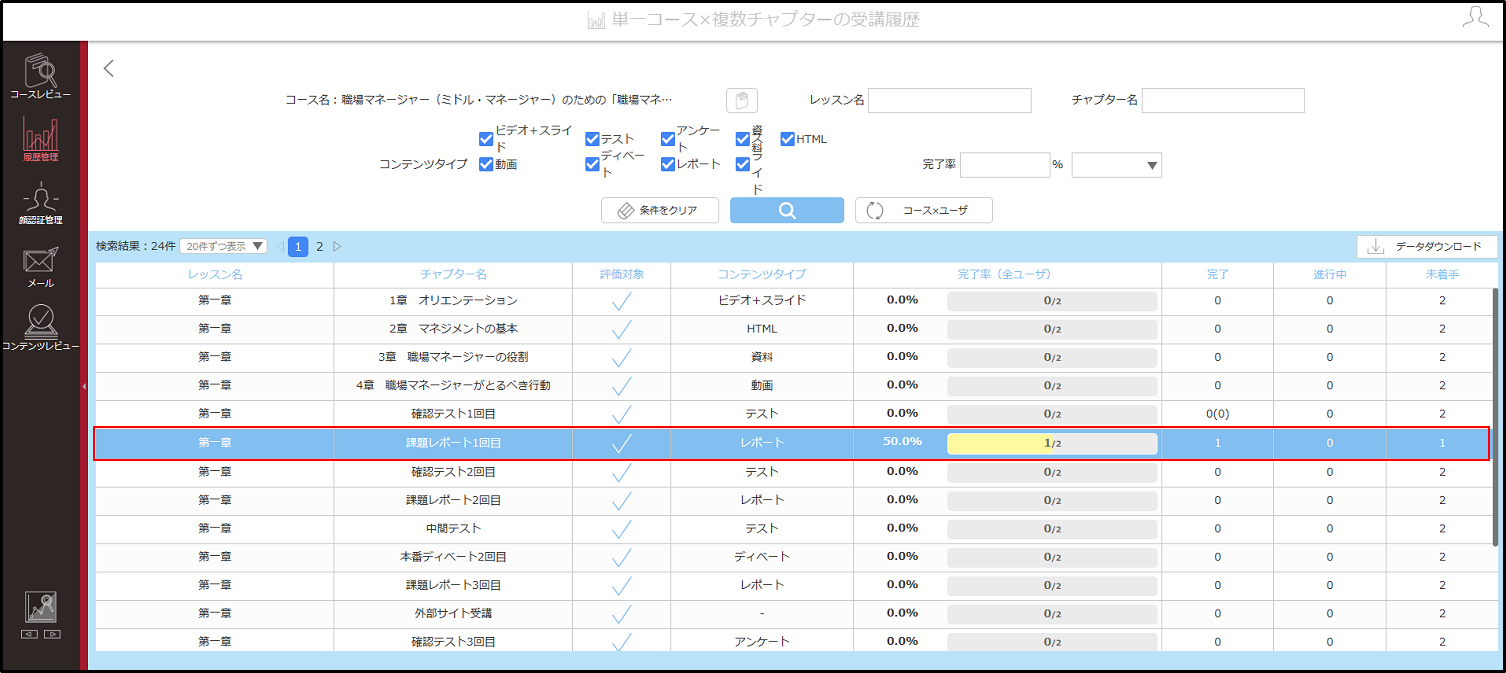The width and height of the screenshot is (1506, 673).
Task: Focus the チャプター名 input field
Action: pyautogui.click(x=1223, y=100)
